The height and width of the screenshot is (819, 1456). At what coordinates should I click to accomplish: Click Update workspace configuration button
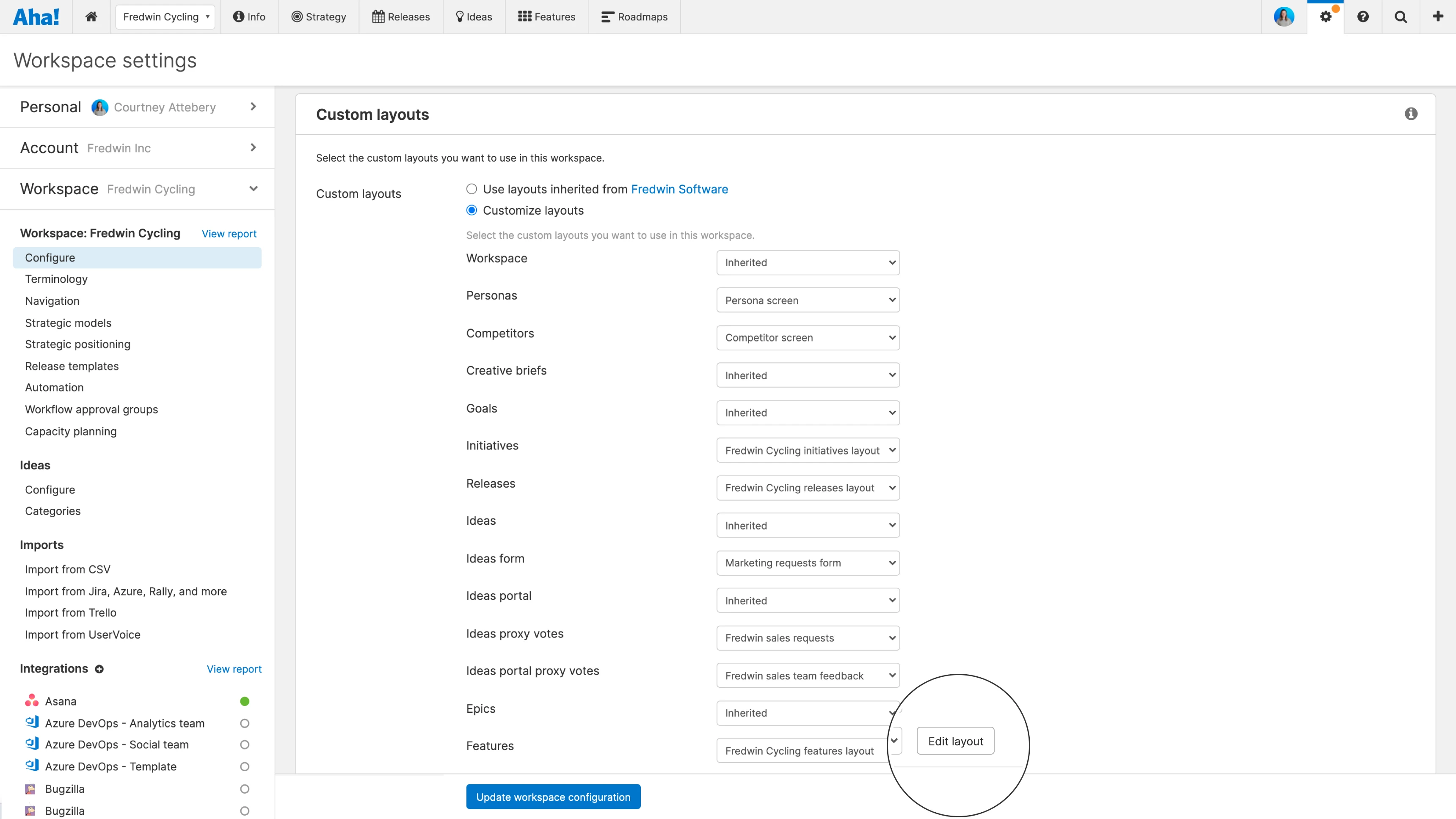pyautogui.click(x=553, y=797)
